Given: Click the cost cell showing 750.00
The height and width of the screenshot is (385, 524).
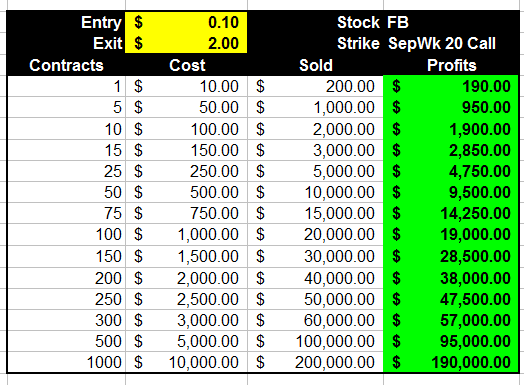Looking at the screenshot, I should tap(186, 213).
